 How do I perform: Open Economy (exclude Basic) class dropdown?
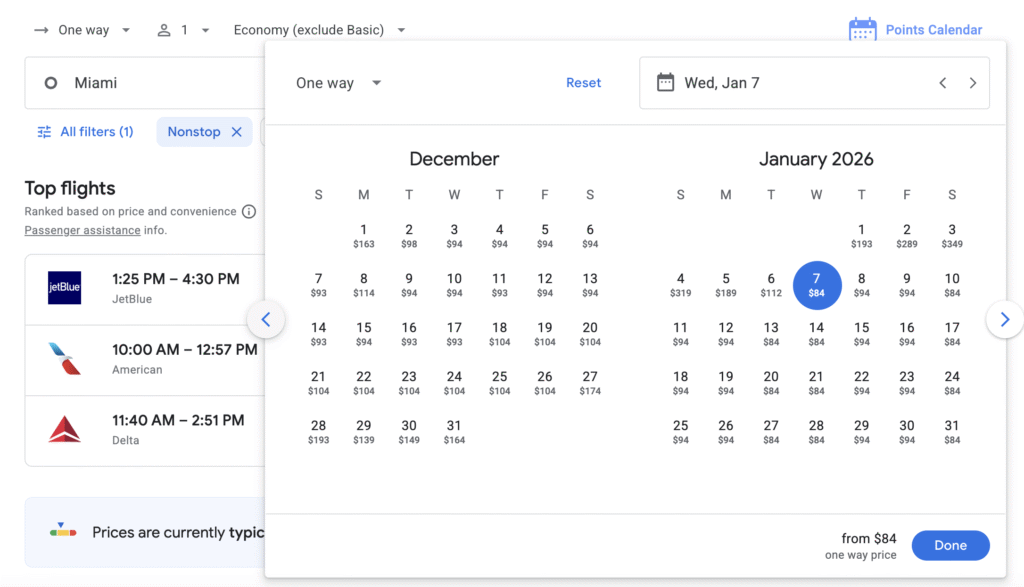click(319, 30)
